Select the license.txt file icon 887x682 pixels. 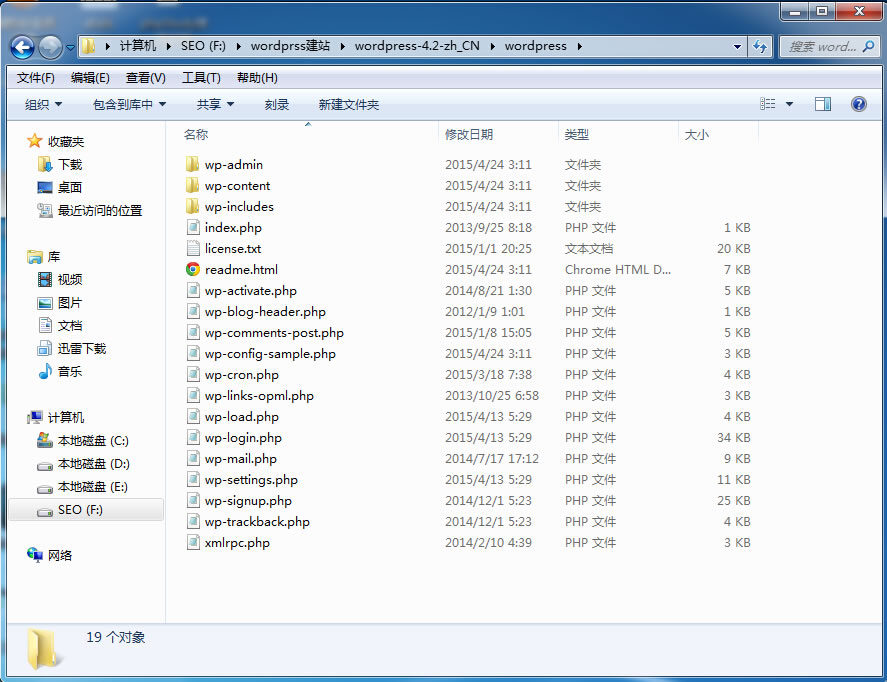[193, 248]
